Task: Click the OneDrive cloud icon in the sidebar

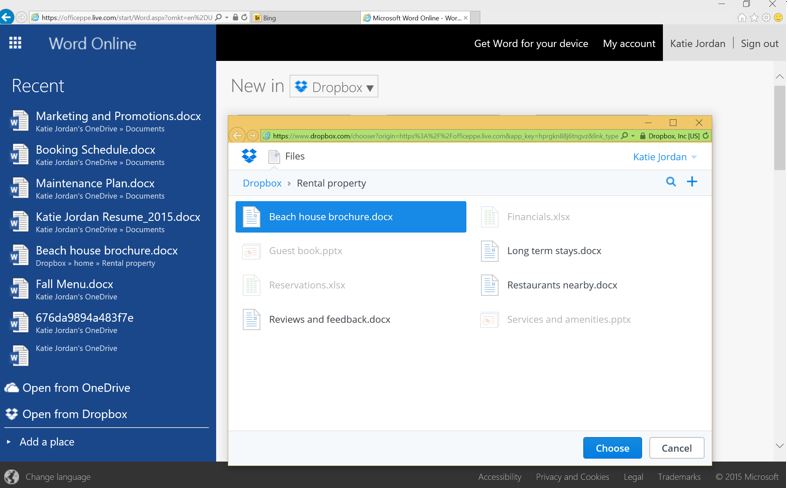Action: point(12,387)
